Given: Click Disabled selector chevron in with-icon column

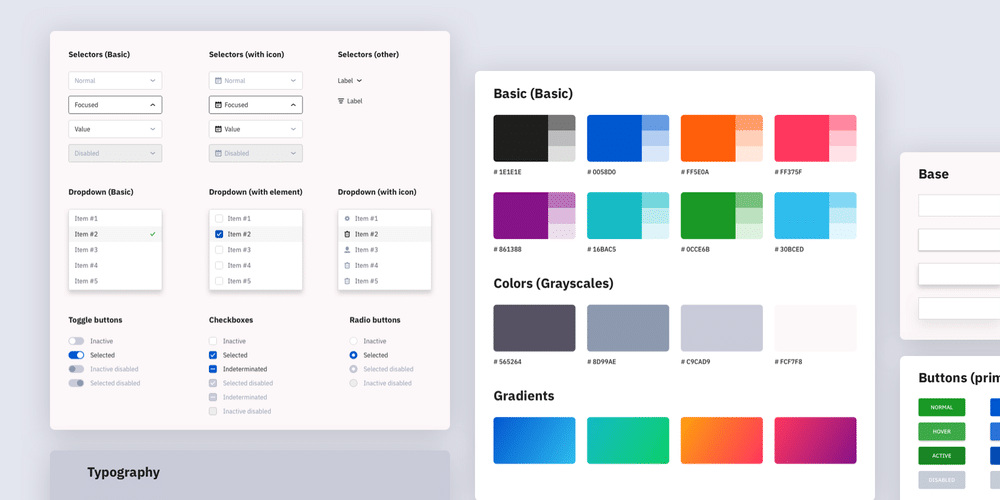Looking at the screenshot, I should point(293,154).
